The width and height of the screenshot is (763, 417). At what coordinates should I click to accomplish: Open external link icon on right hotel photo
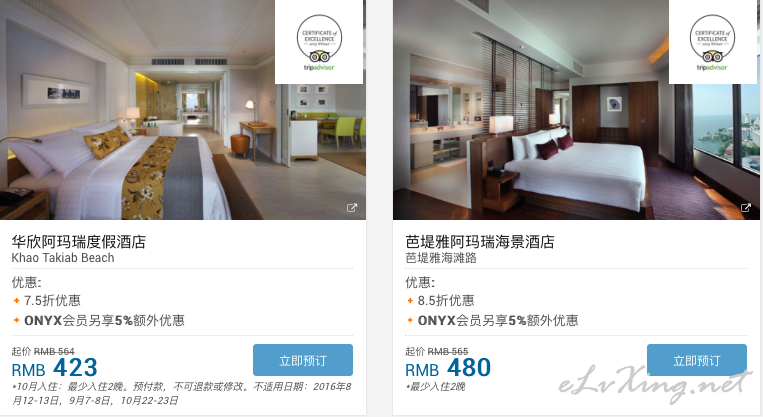pos(745,208)
